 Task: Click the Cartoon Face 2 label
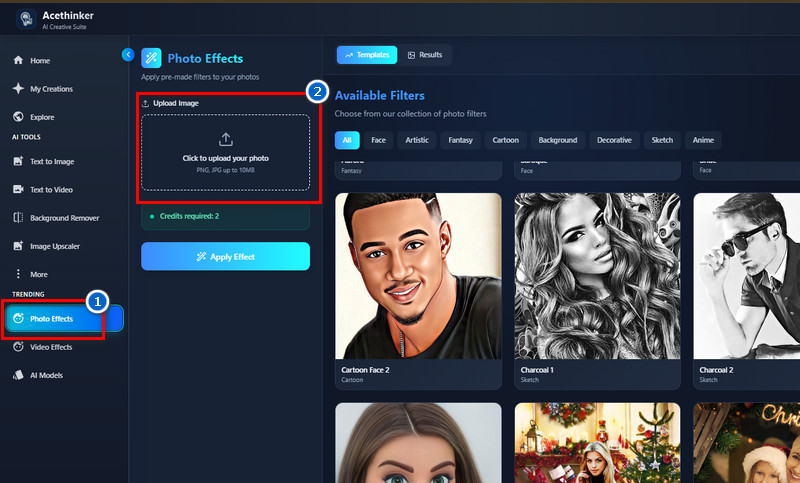coord(365,370)
